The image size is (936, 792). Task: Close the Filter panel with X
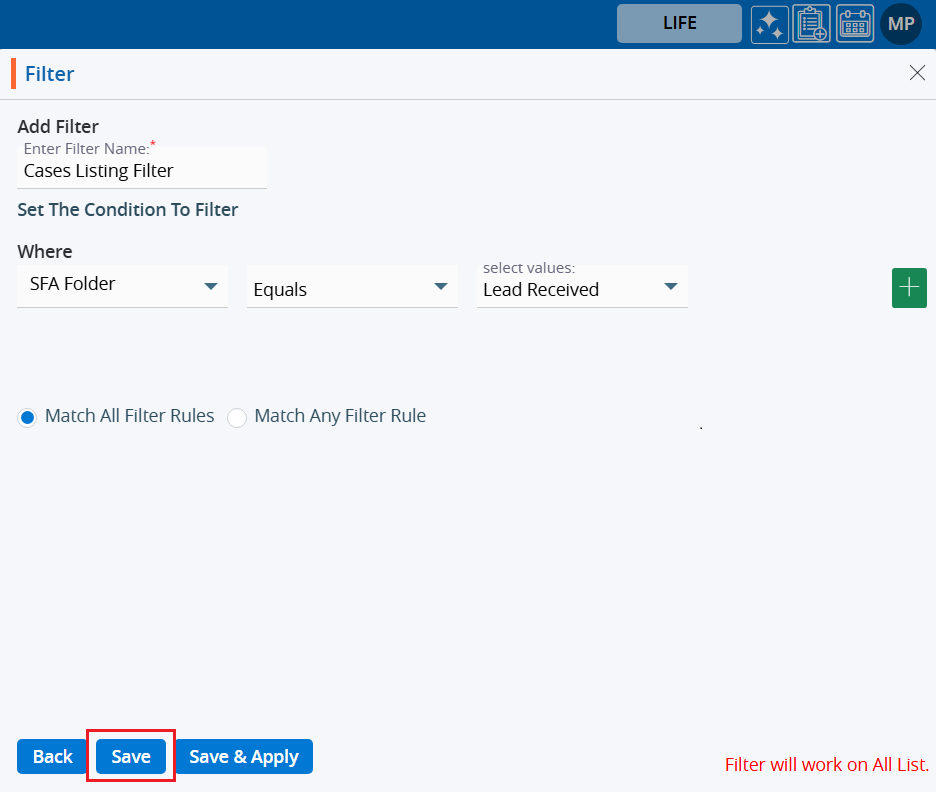point(917,73)
